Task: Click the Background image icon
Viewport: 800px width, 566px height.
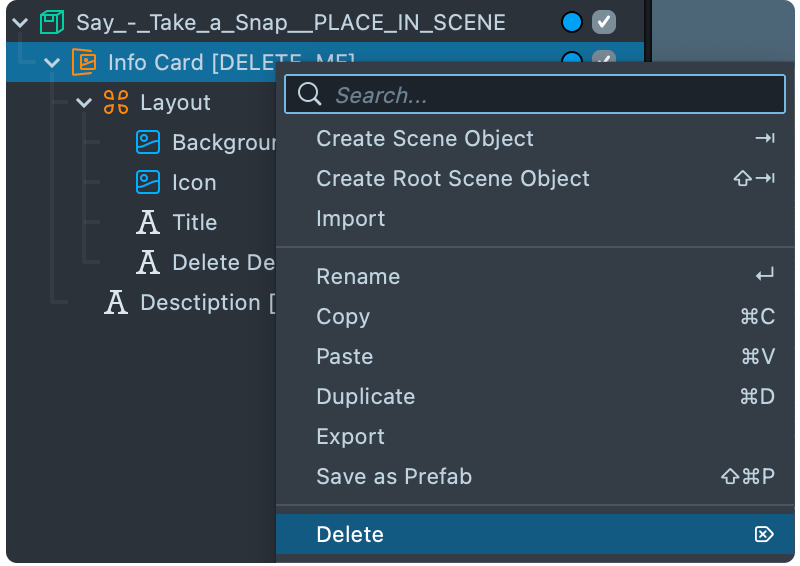Action: tap(148, 142)
